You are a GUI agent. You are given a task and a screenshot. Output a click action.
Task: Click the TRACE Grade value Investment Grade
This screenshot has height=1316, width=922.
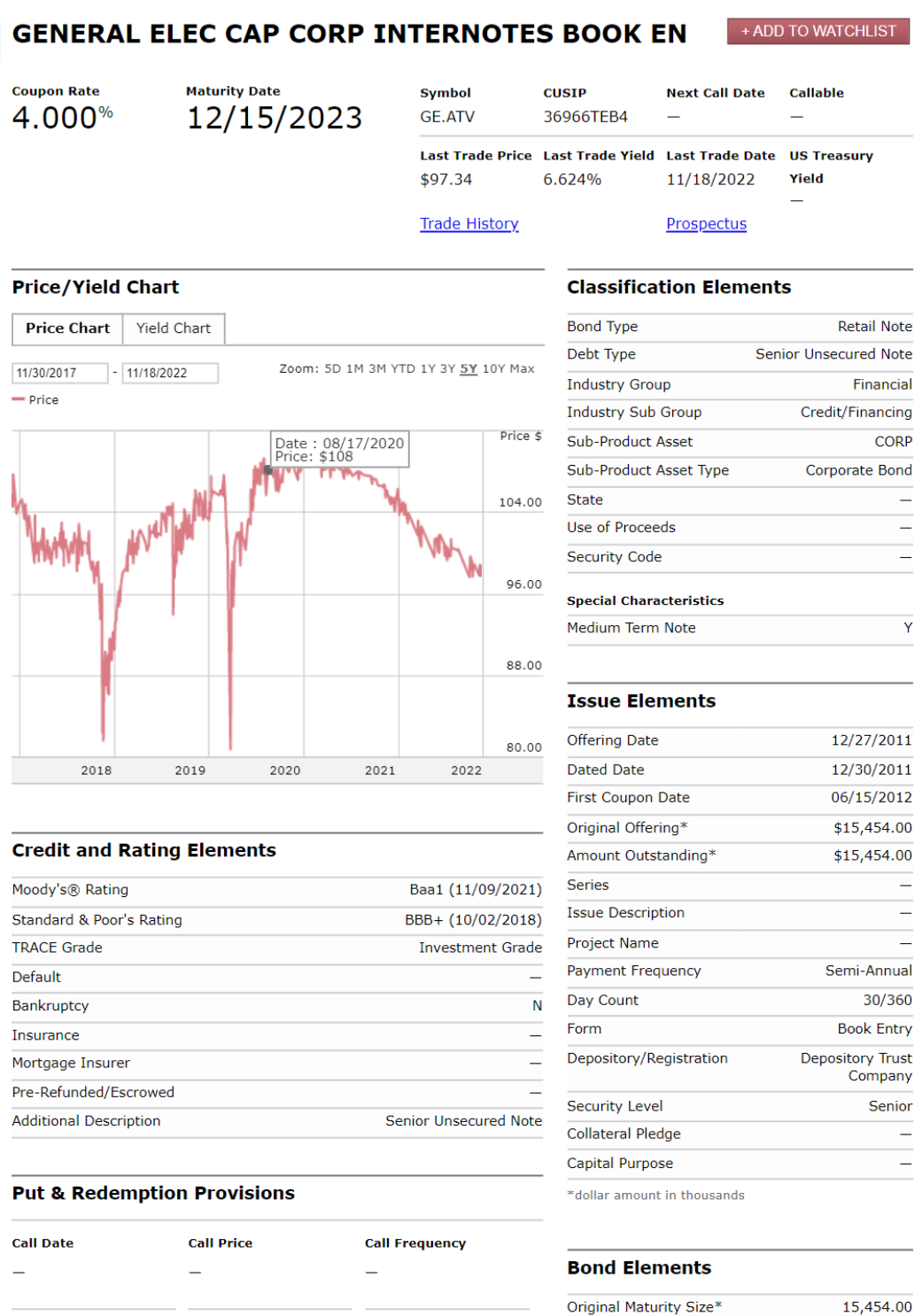tap(480, 948)
